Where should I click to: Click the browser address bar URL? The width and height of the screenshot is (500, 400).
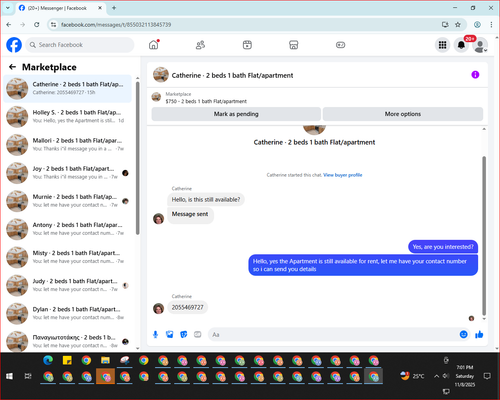point(116,25)
